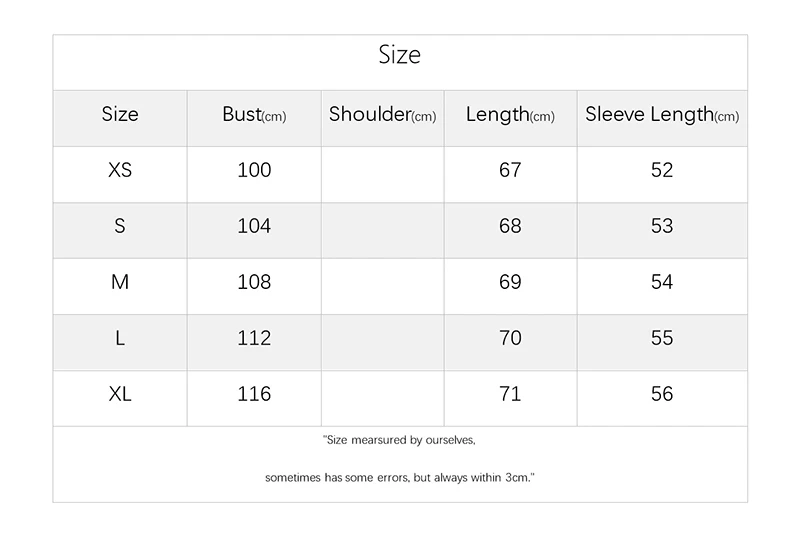Click length value 68 for S

point(510,226)
